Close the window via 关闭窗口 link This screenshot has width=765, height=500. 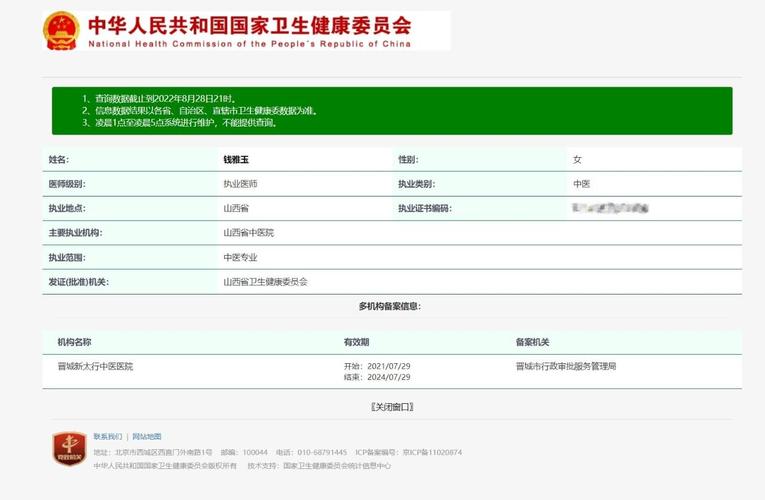[392, 407]
